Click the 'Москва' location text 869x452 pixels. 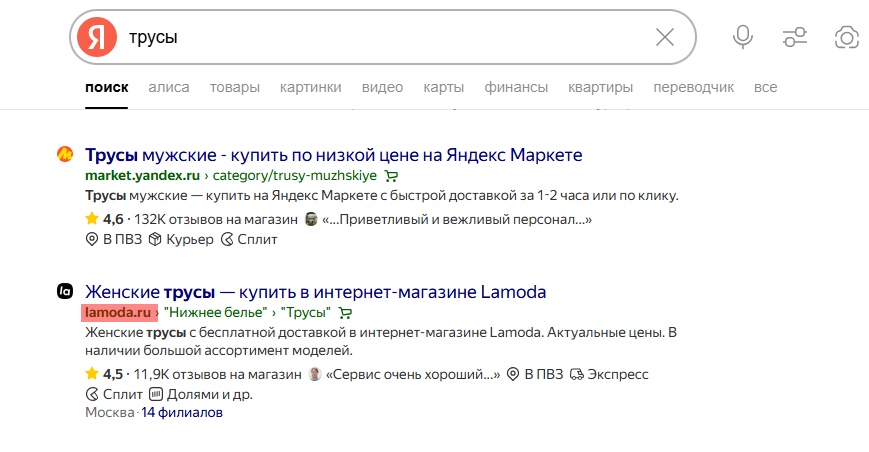click(110, 413)
